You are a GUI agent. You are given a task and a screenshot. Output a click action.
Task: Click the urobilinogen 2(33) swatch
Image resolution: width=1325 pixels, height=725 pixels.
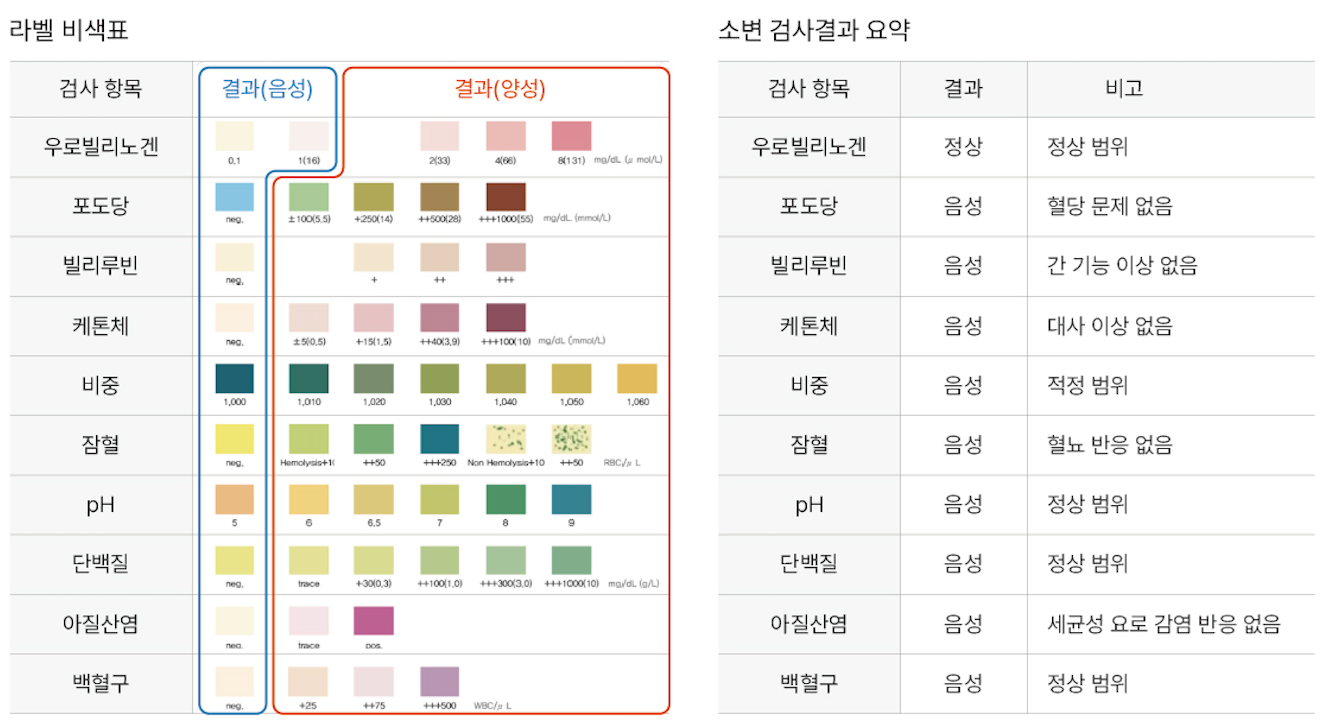(x=439, y=136)
